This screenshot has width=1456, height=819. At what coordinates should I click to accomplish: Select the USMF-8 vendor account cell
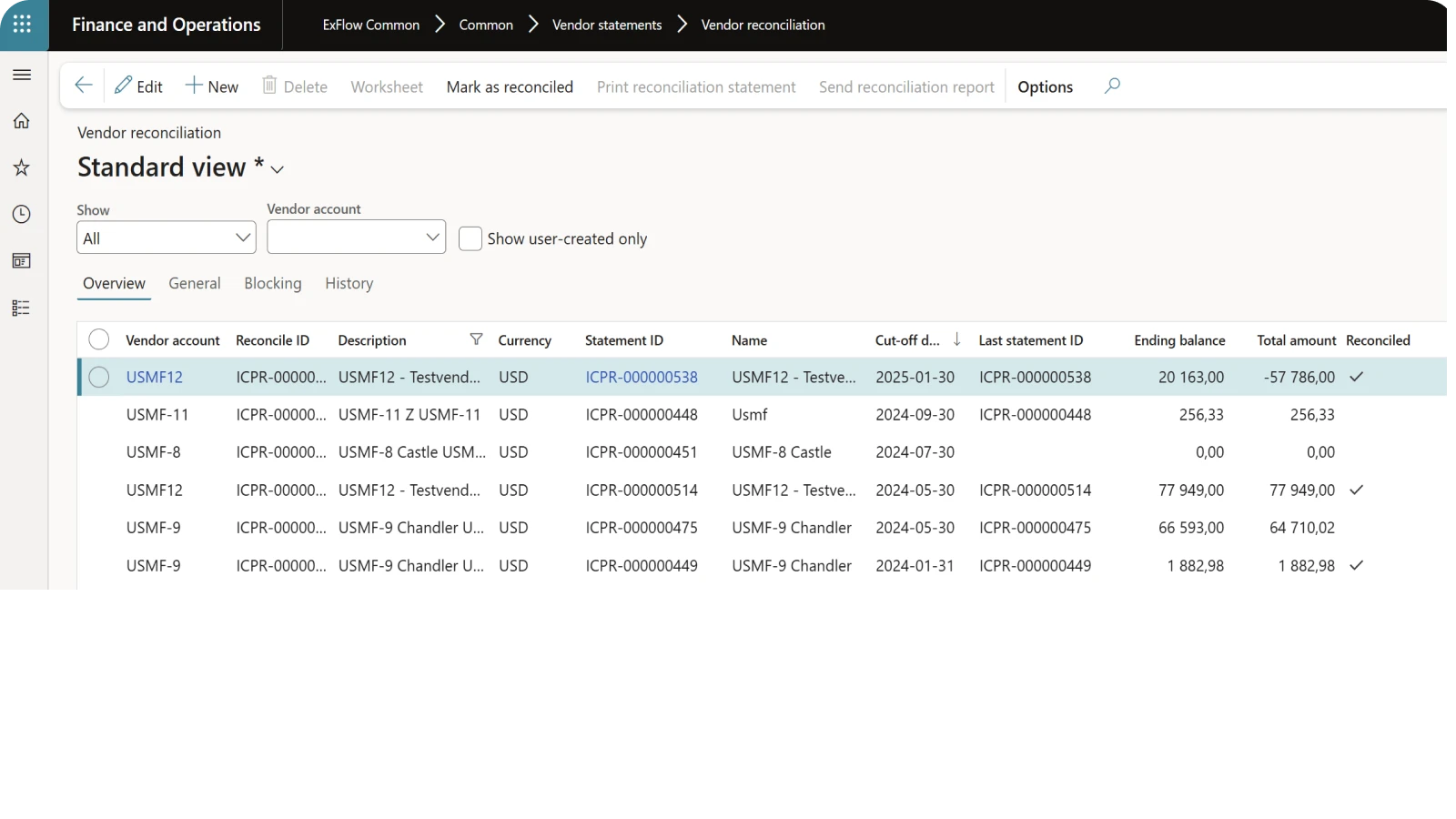pyautogui.click(x=154, y=451)
